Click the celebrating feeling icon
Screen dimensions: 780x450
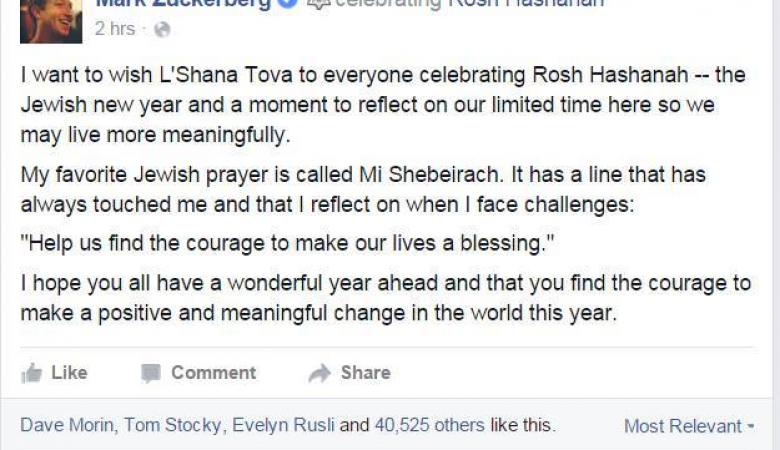click(x=318, y=3)
